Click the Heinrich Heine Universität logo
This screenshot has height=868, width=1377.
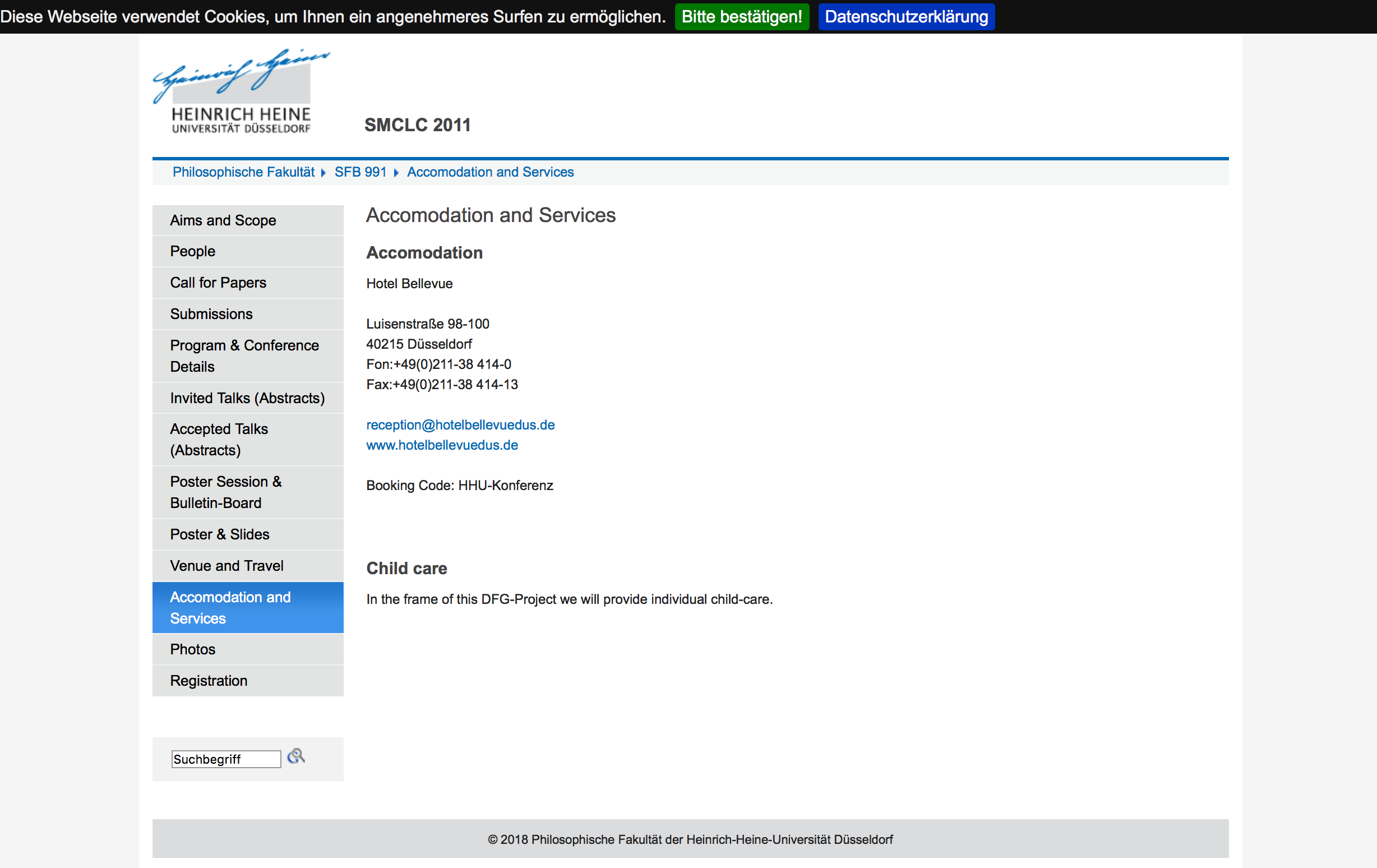pyautogui.click(x=241, y=93)
